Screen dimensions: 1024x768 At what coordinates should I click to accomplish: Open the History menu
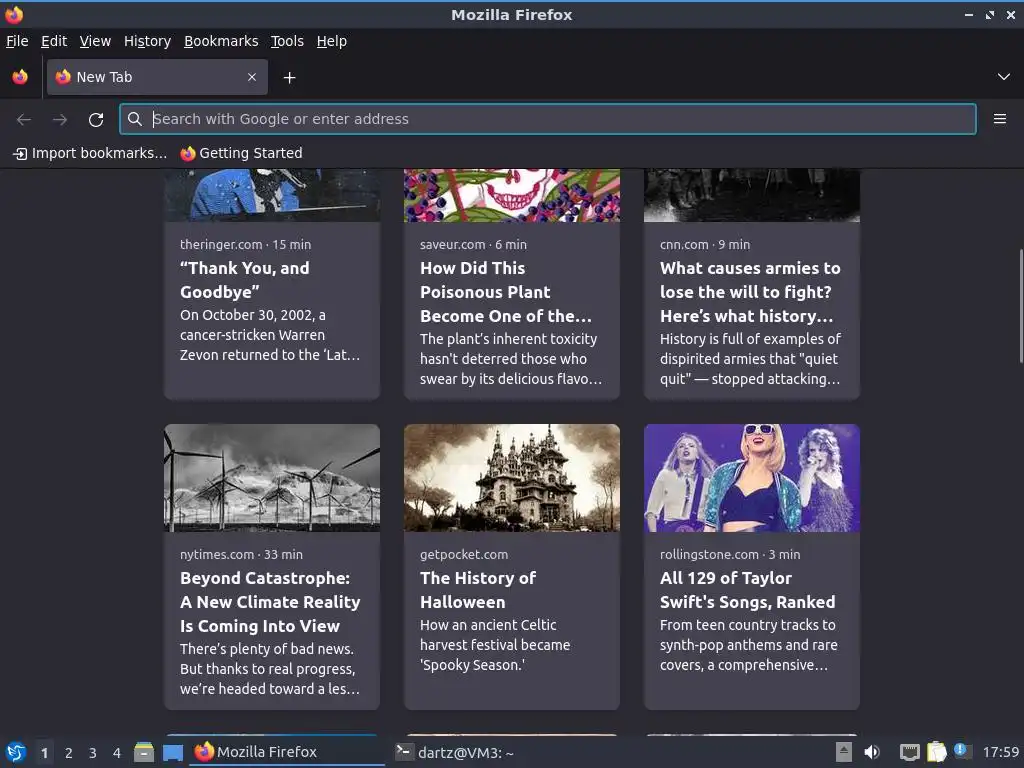(148, 41)
